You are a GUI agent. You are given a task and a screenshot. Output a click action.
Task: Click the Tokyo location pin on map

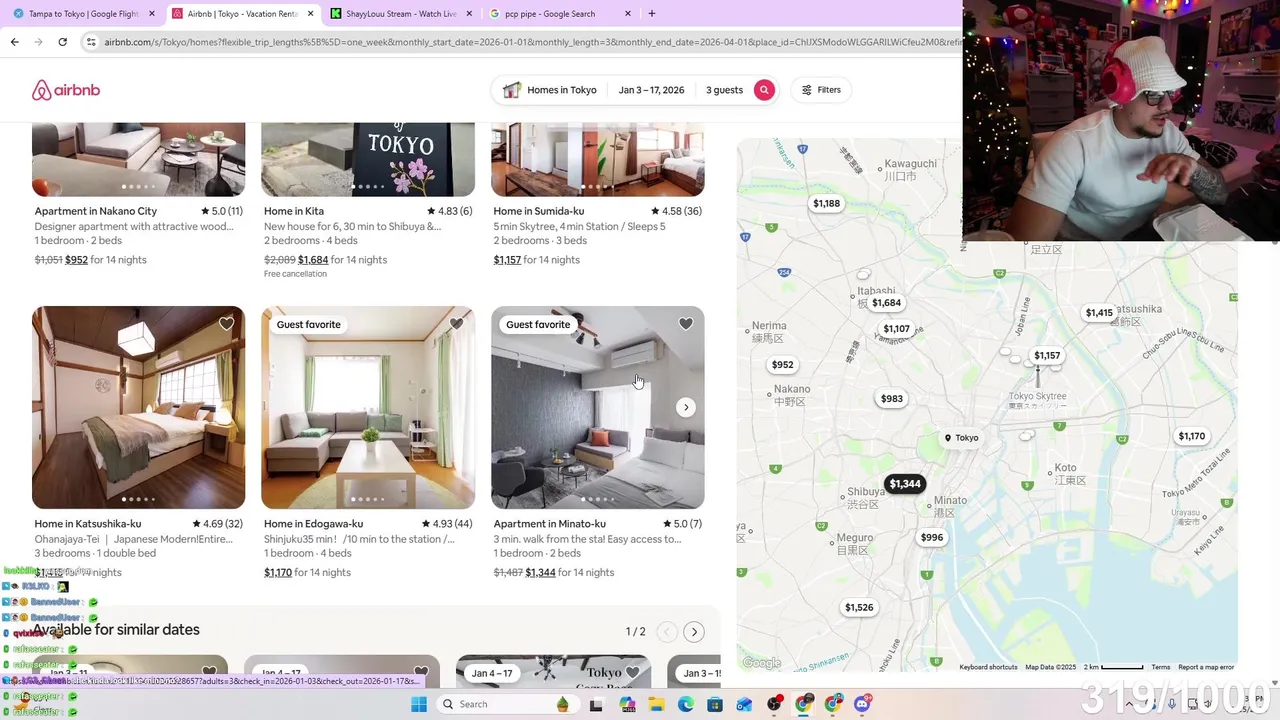(961, 438)
